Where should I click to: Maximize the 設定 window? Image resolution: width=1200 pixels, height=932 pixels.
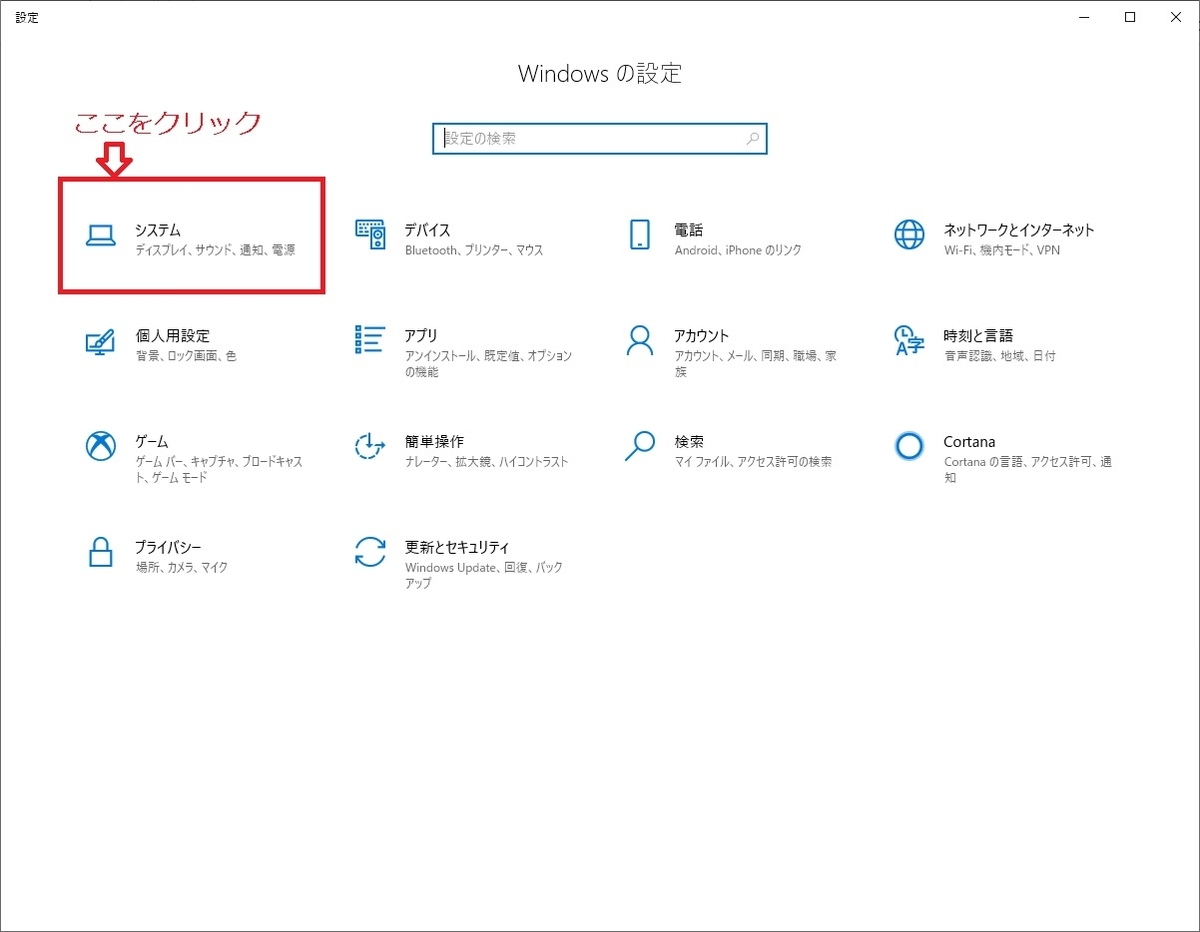[x=1130, y=17]
